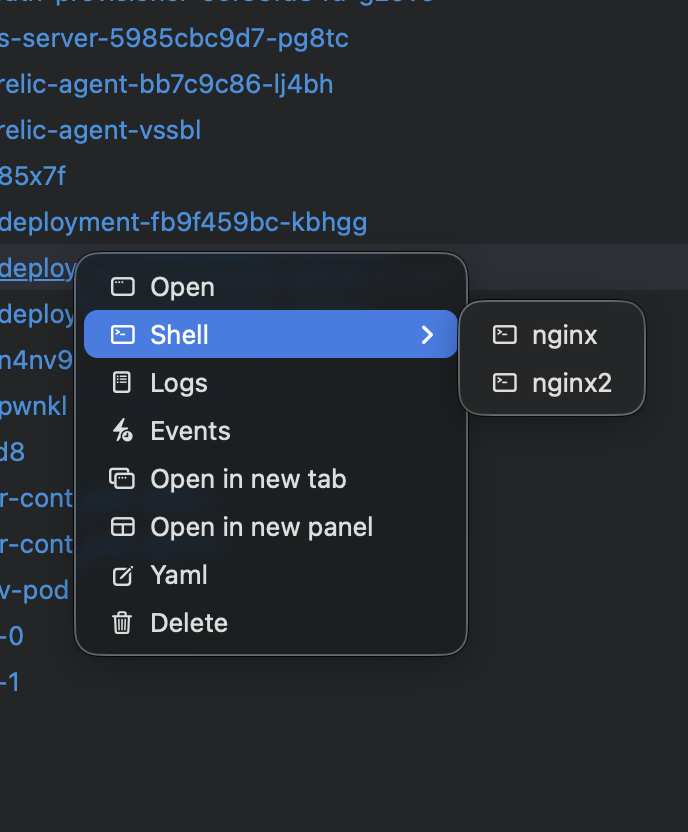Click the terminal icon beside nginx2
The image size is (688, 832).
[504, 382]
